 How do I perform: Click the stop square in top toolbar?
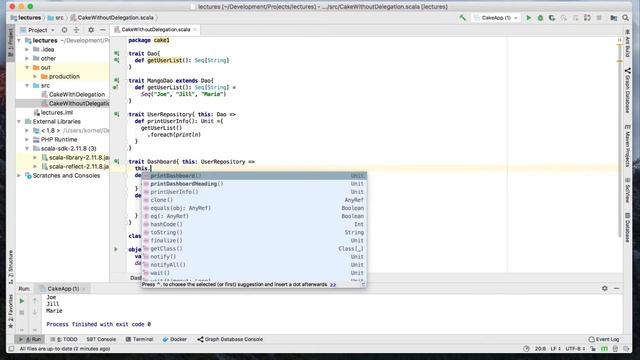599,18
